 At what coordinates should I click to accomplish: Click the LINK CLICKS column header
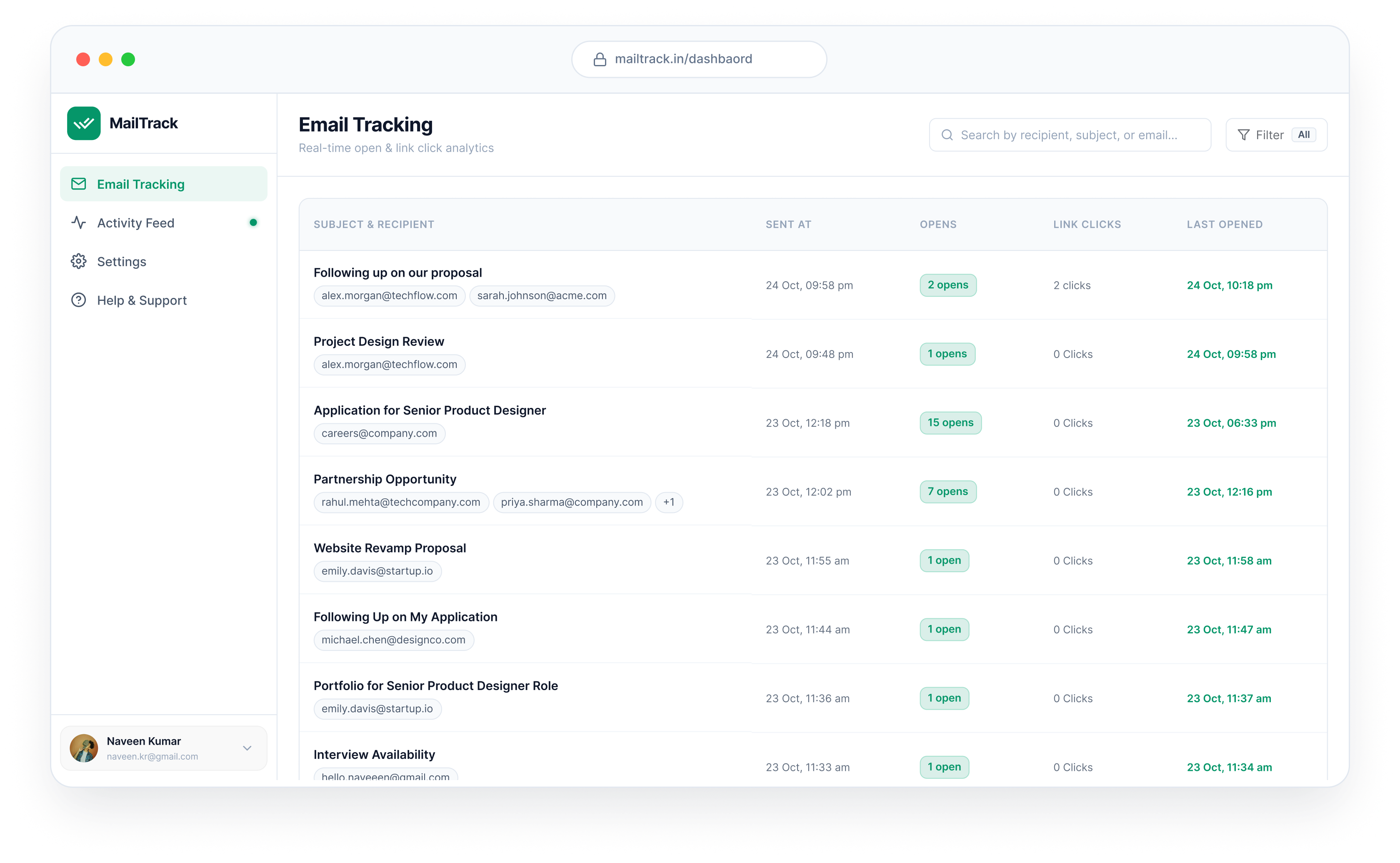point(1087,224)
